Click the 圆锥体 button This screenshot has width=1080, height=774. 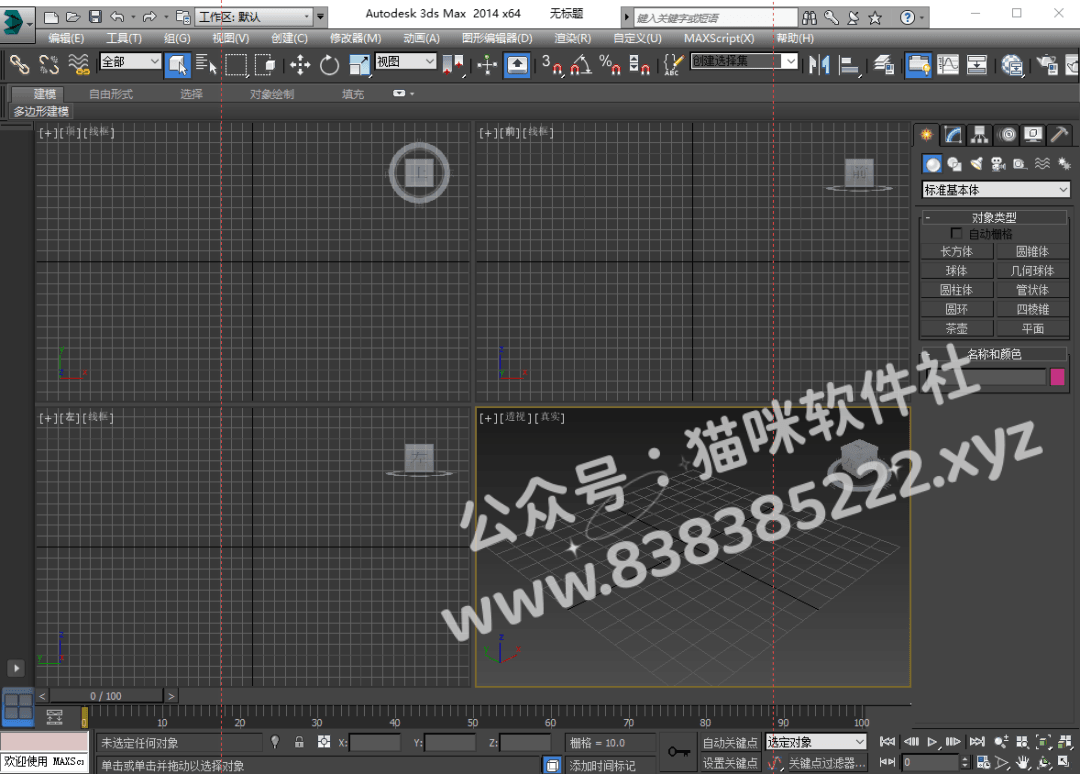1032,251
